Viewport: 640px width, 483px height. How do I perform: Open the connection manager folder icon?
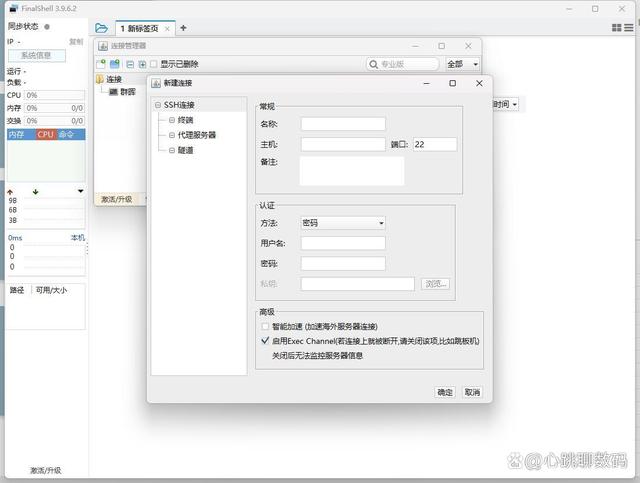tap(101, 28)
